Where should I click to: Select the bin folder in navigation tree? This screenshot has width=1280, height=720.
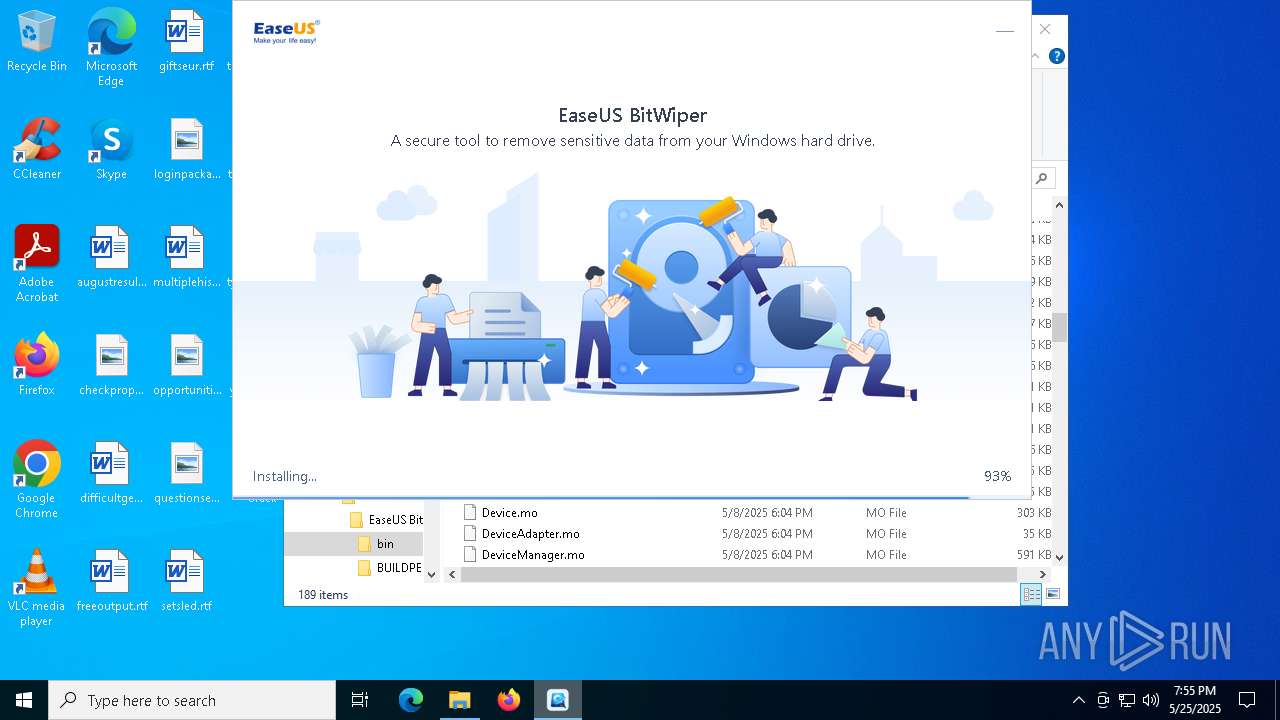click(377, 544)
